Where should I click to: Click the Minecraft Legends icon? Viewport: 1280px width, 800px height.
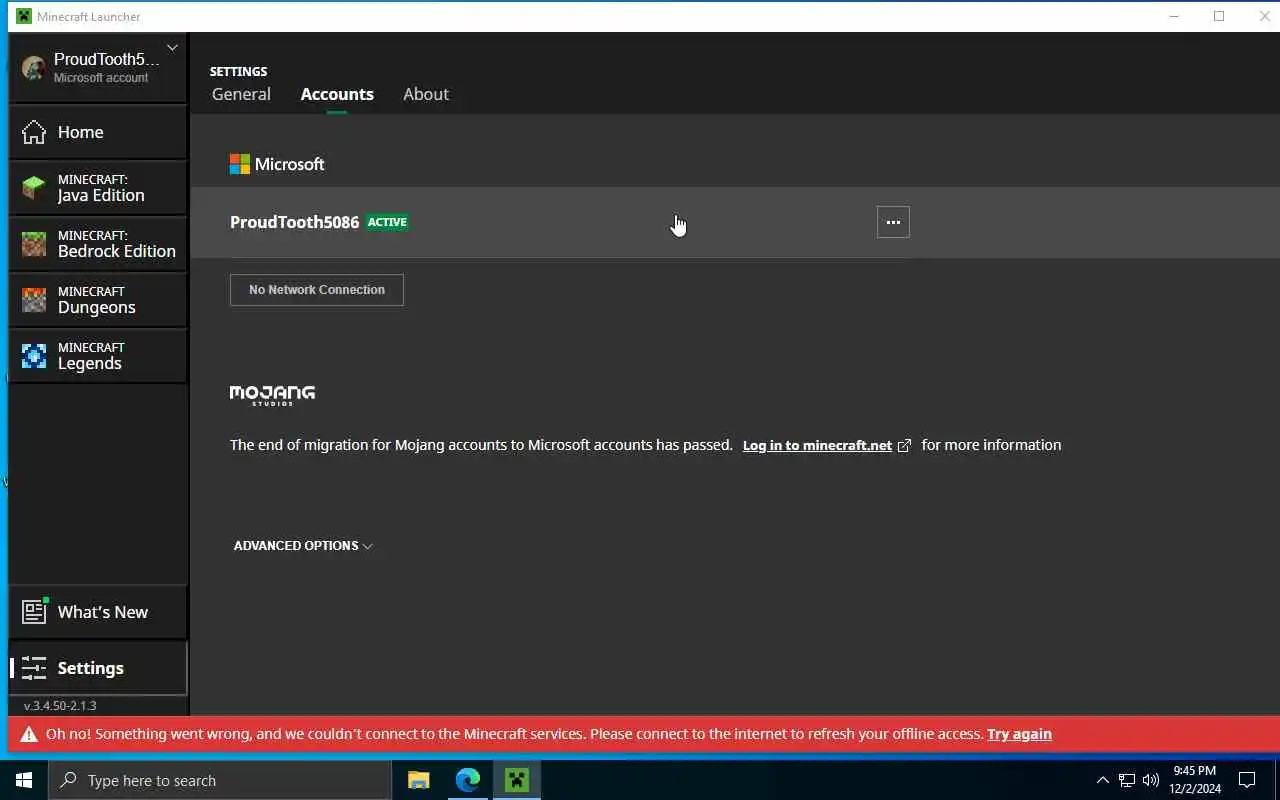pos(34,356)
